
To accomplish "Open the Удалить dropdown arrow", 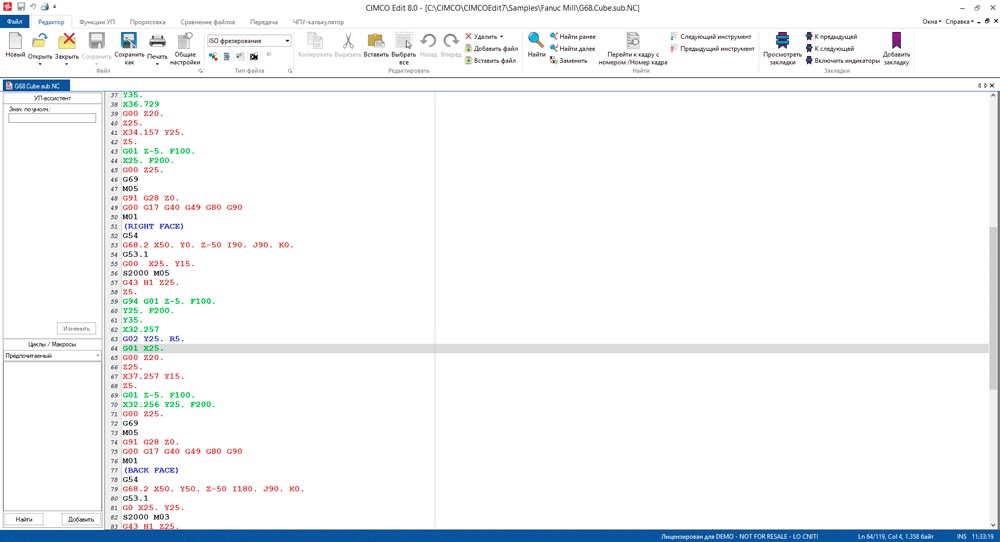I will [501, 37].
